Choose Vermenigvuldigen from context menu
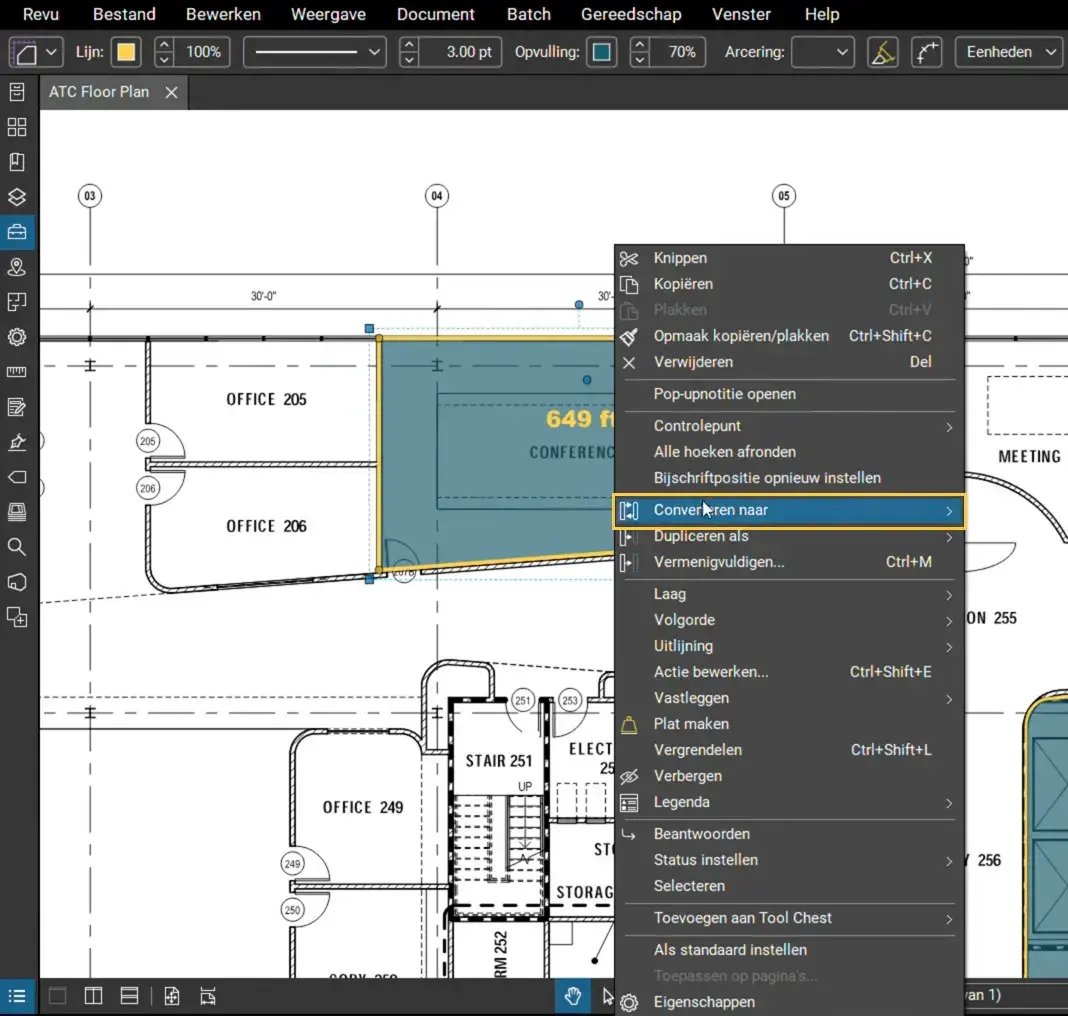Screen dimensions: 1068x1016 point(789,562)
